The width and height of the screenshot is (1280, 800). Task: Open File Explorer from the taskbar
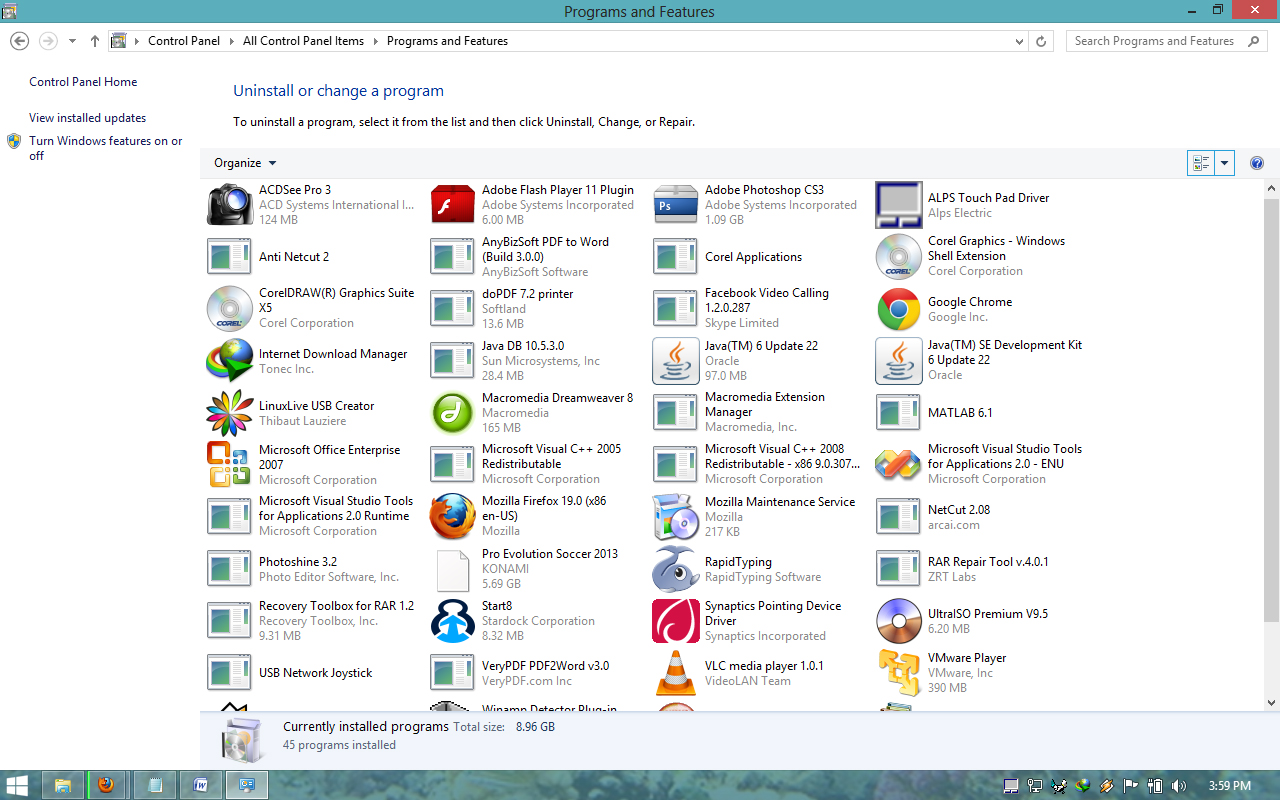(x=63, y=785)
